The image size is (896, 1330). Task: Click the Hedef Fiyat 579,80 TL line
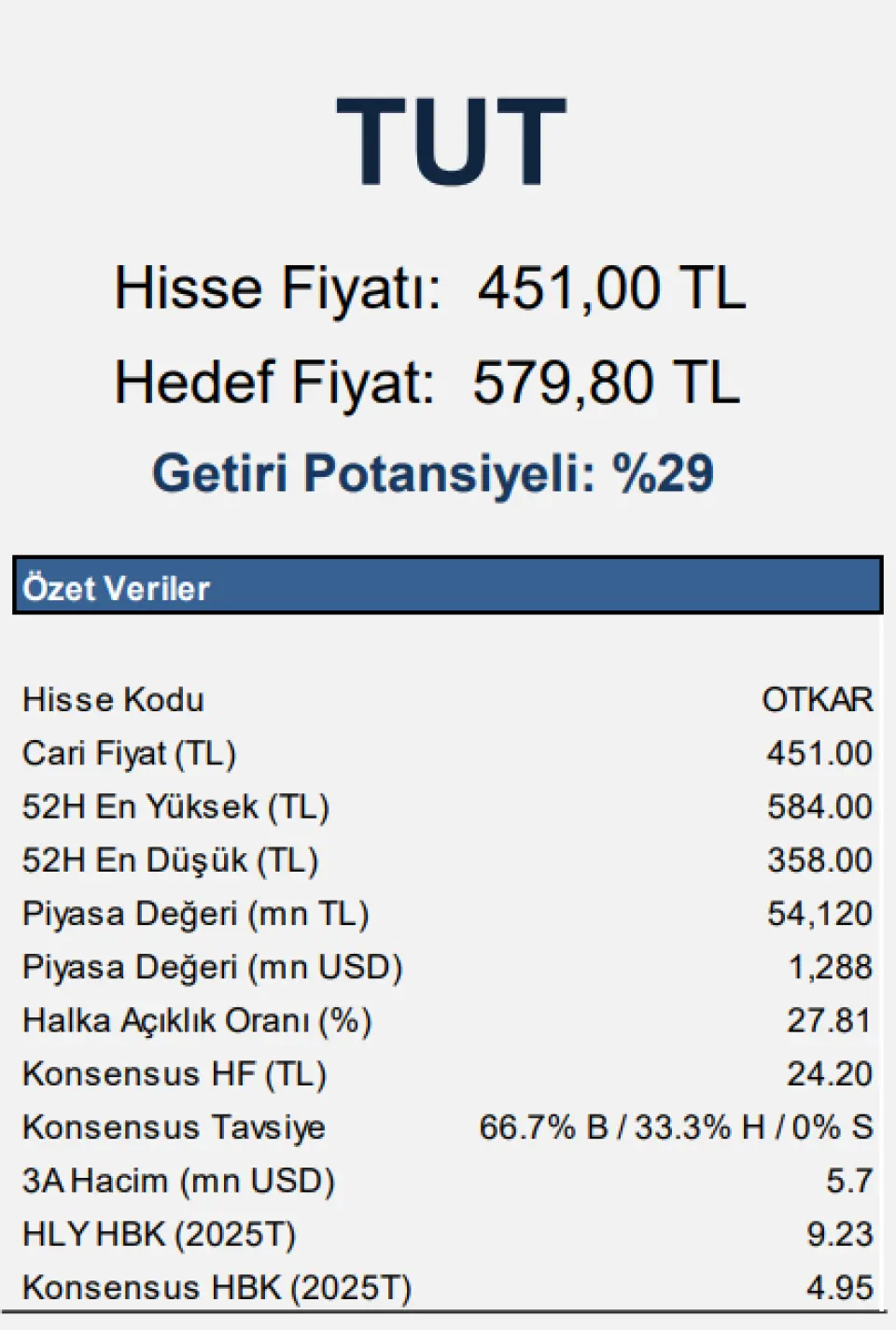coord(427,383)
